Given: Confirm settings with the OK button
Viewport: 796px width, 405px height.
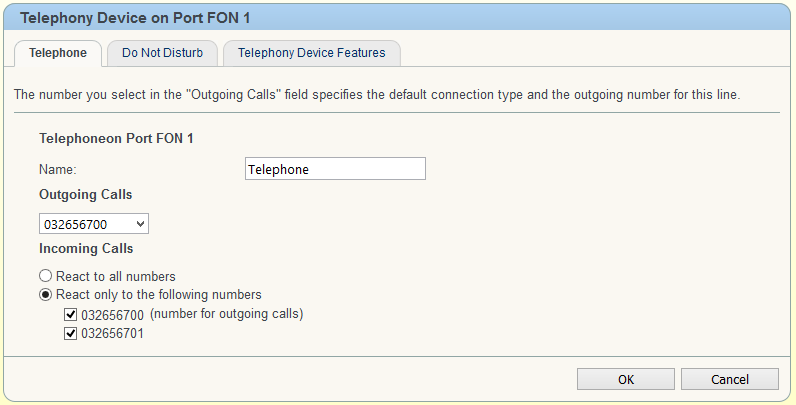Looking at the screenshot, I should [x=625, y=379].
